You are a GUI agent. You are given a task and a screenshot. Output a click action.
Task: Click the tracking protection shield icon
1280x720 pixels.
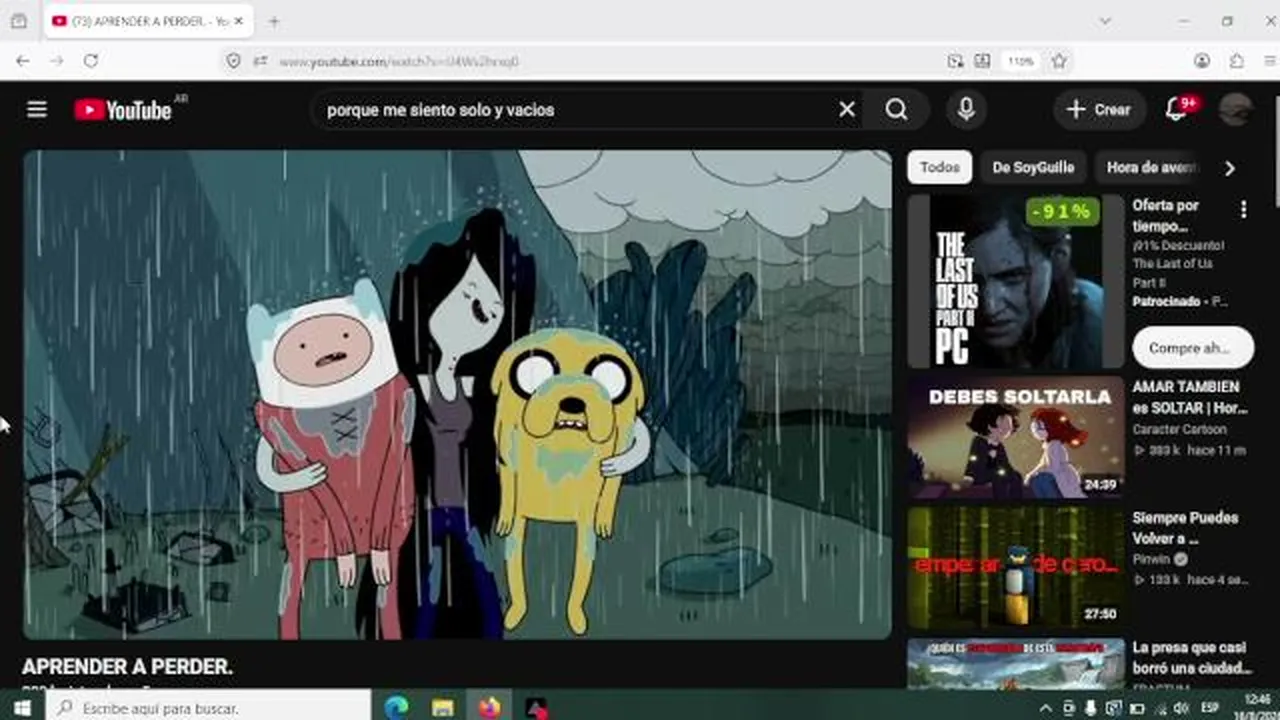click(x=233, y=61)
